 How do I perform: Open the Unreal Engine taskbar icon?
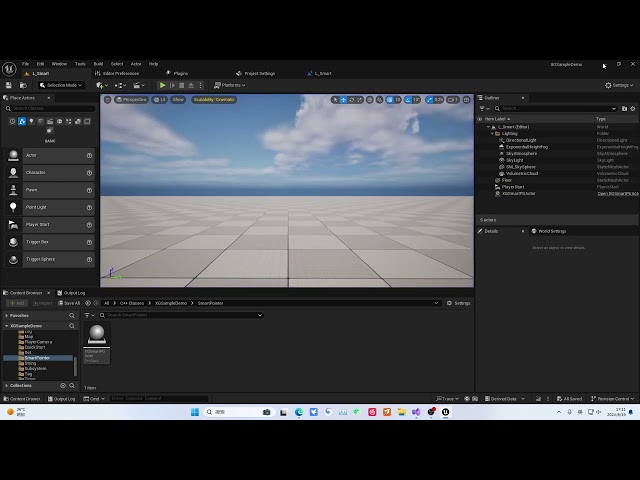click(445, 412)
